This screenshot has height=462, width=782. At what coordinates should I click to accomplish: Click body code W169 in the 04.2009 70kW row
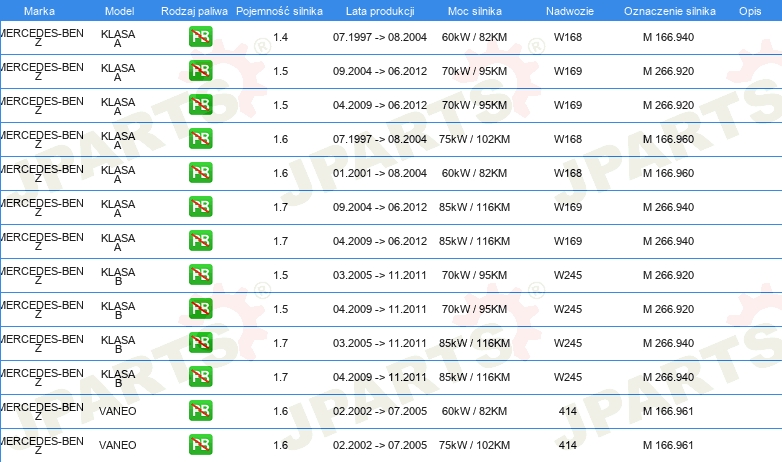point(568,105)
